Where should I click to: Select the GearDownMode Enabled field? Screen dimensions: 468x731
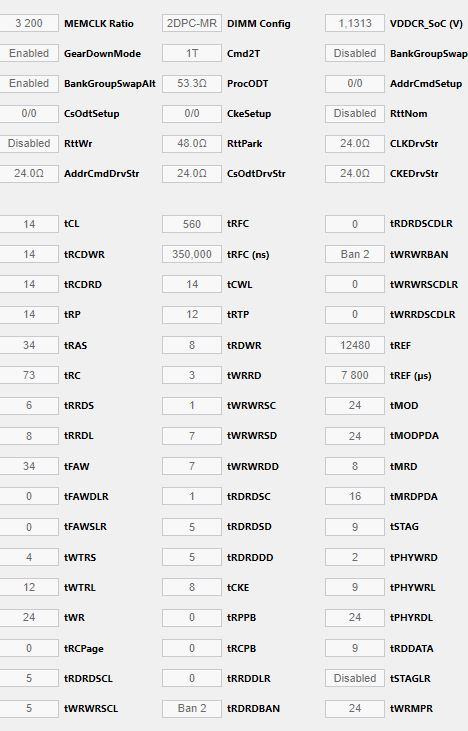coord(29,53)
